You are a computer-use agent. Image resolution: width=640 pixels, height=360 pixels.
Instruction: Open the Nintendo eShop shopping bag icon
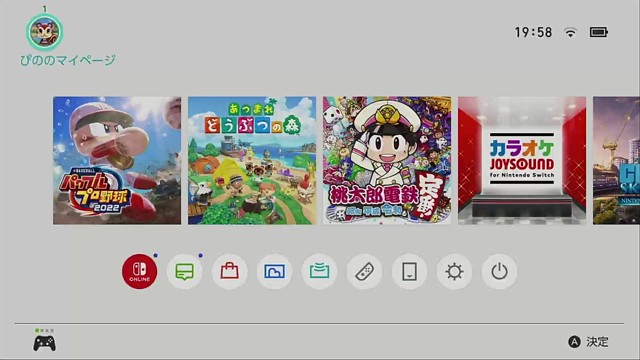[x=229, y=271]
